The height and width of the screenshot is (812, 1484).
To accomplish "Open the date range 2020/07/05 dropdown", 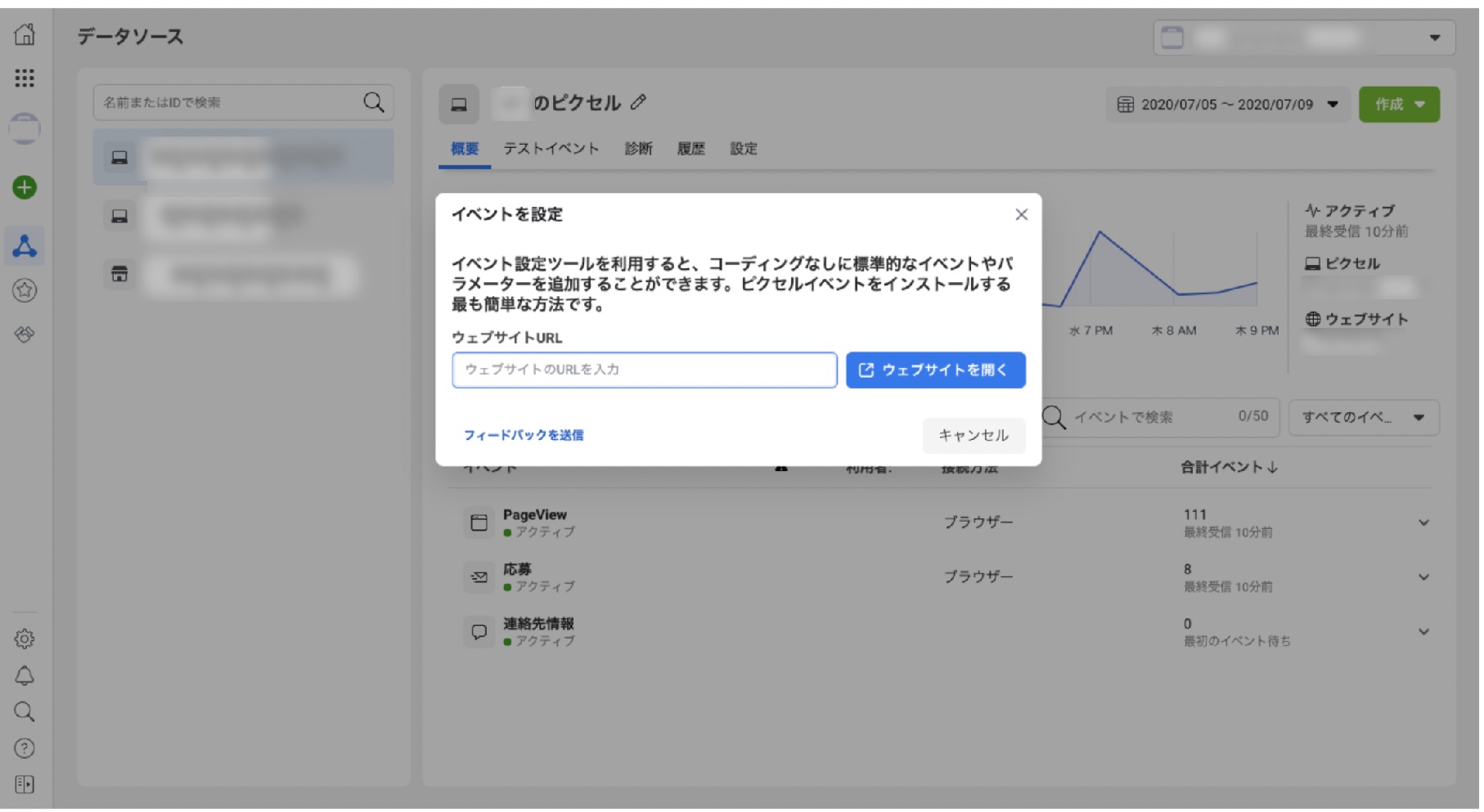I will click(1227, 105).
